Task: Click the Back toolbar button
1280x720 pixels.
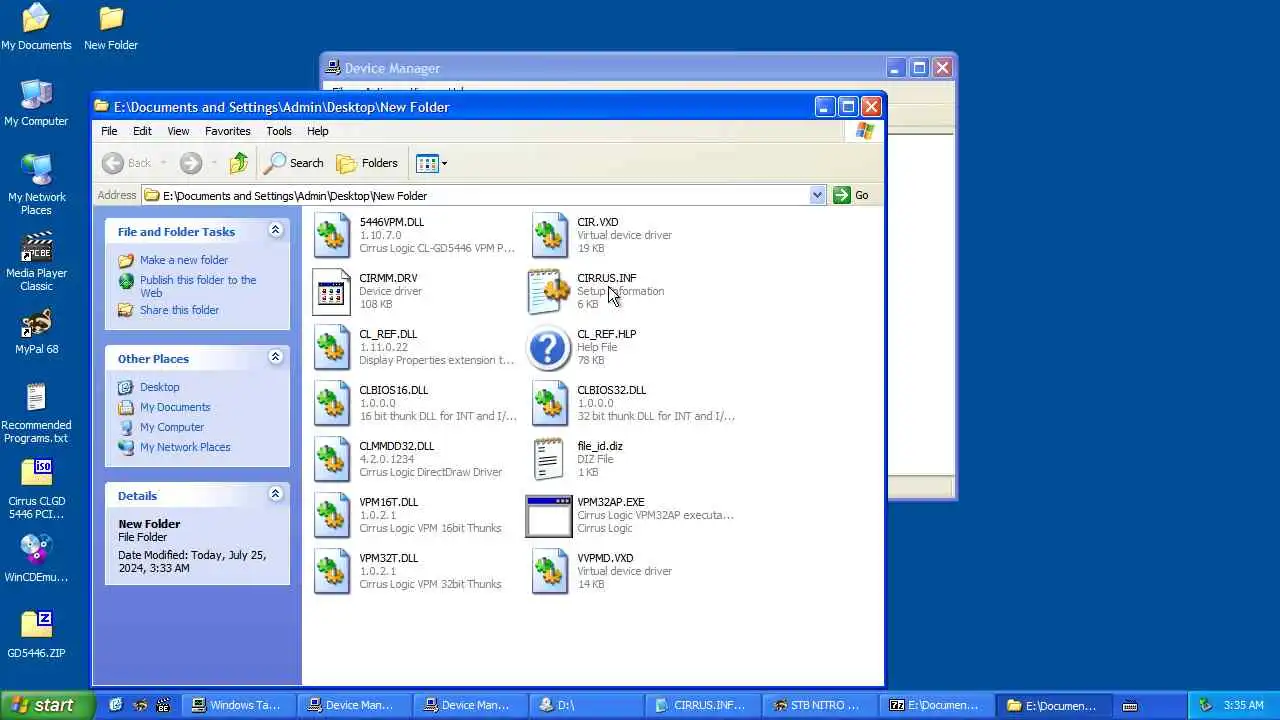Action: [127, 163]
